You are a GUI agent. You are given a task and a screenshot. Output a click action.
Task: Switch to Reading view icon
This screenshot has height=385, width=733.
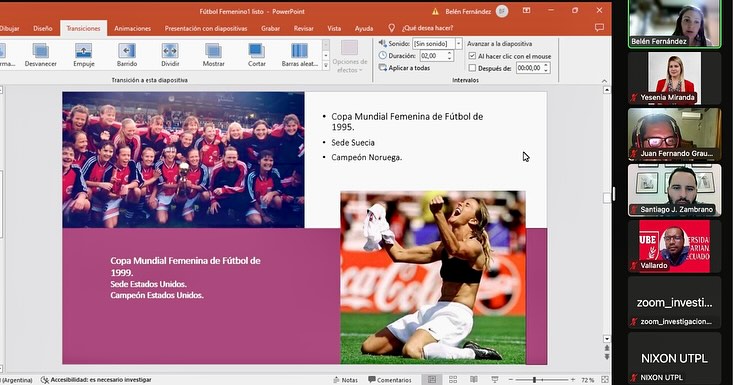[x=474, y=379]
